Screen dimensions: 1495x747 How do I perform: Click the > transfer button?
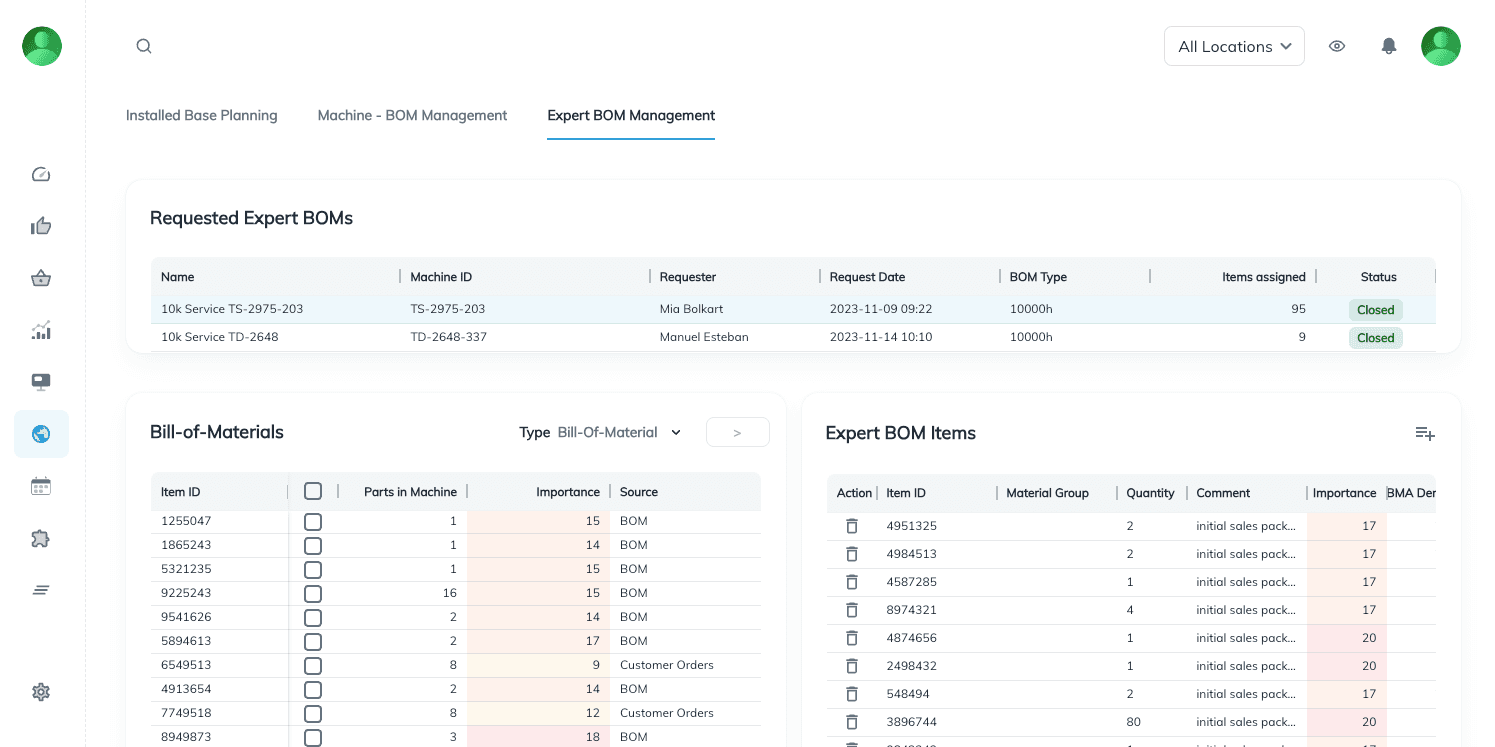[737, 432]
